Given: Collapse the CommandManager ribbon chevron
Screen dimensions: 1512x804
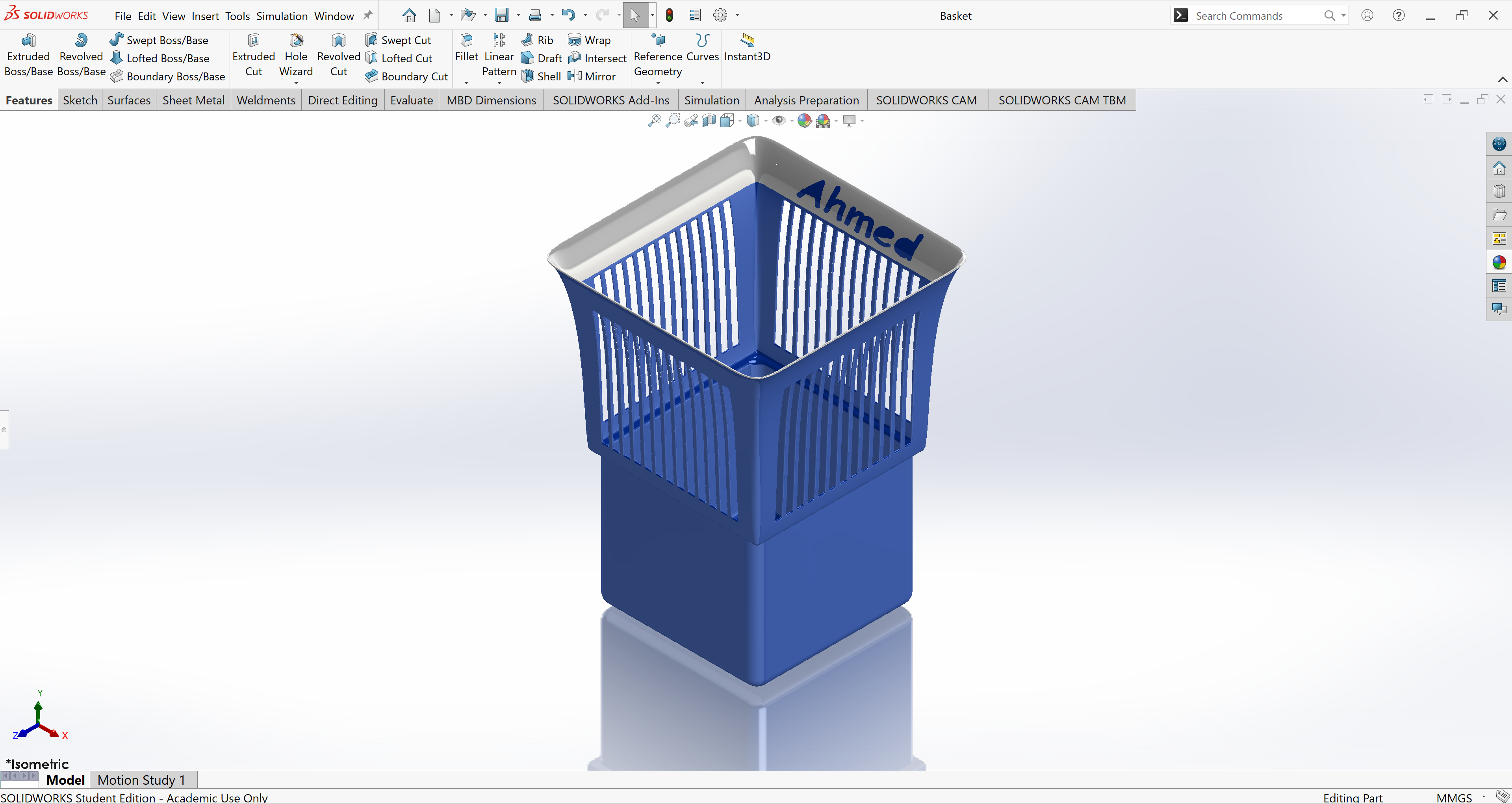Looking at the screenshot, I should coord(1502,79).
